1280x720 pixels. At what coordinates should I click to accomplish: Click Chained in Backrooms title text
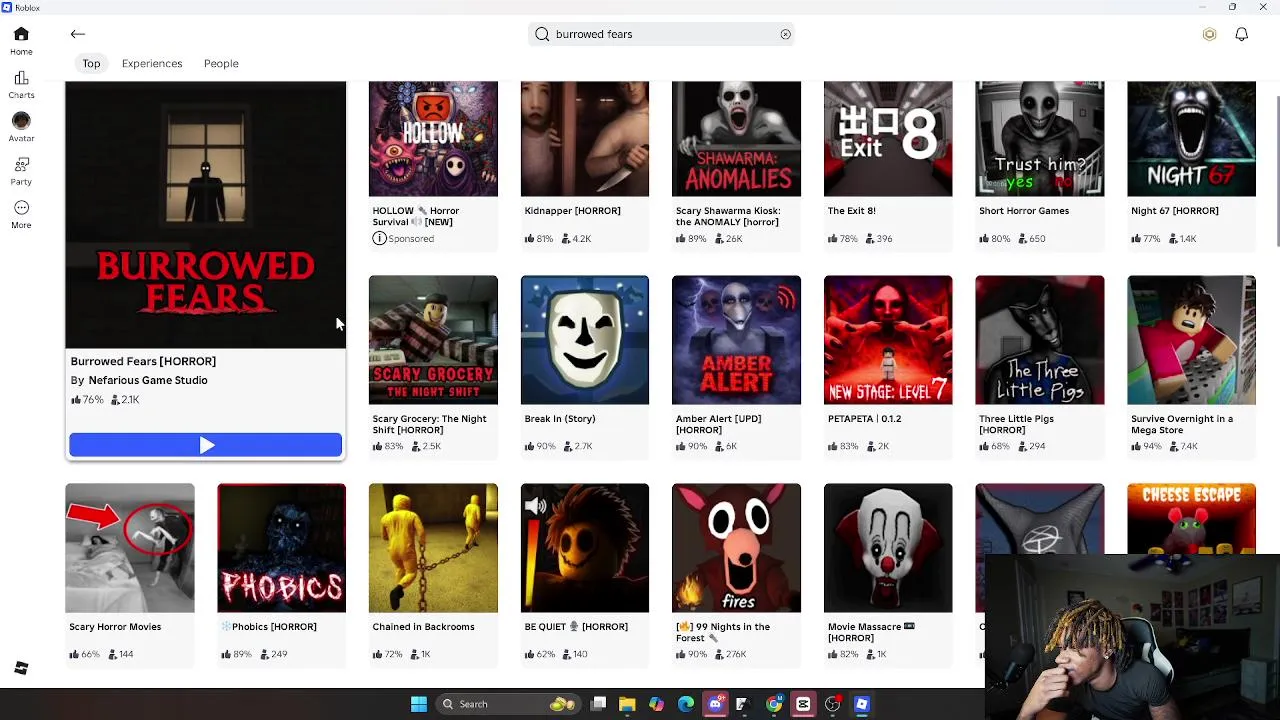point(423,627)
